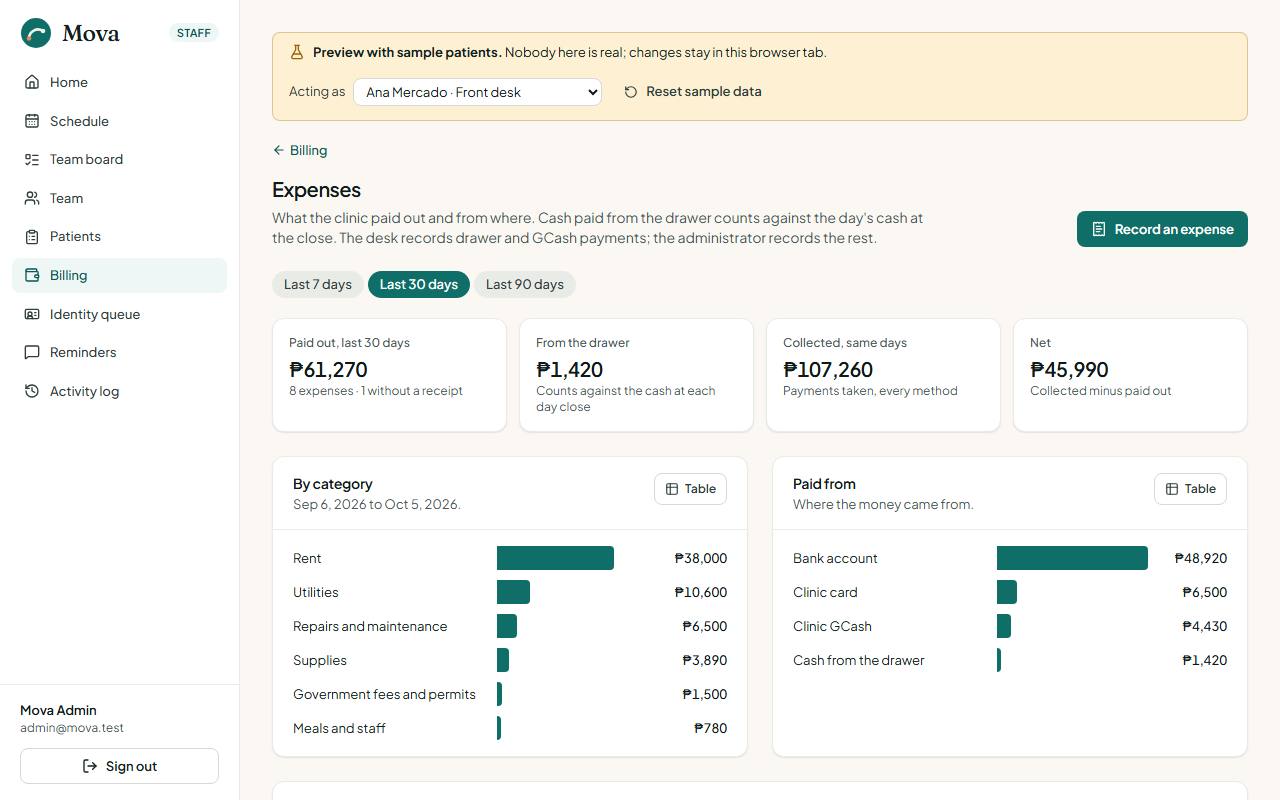Open Schedule via its calendar icon

click(32, 121)
